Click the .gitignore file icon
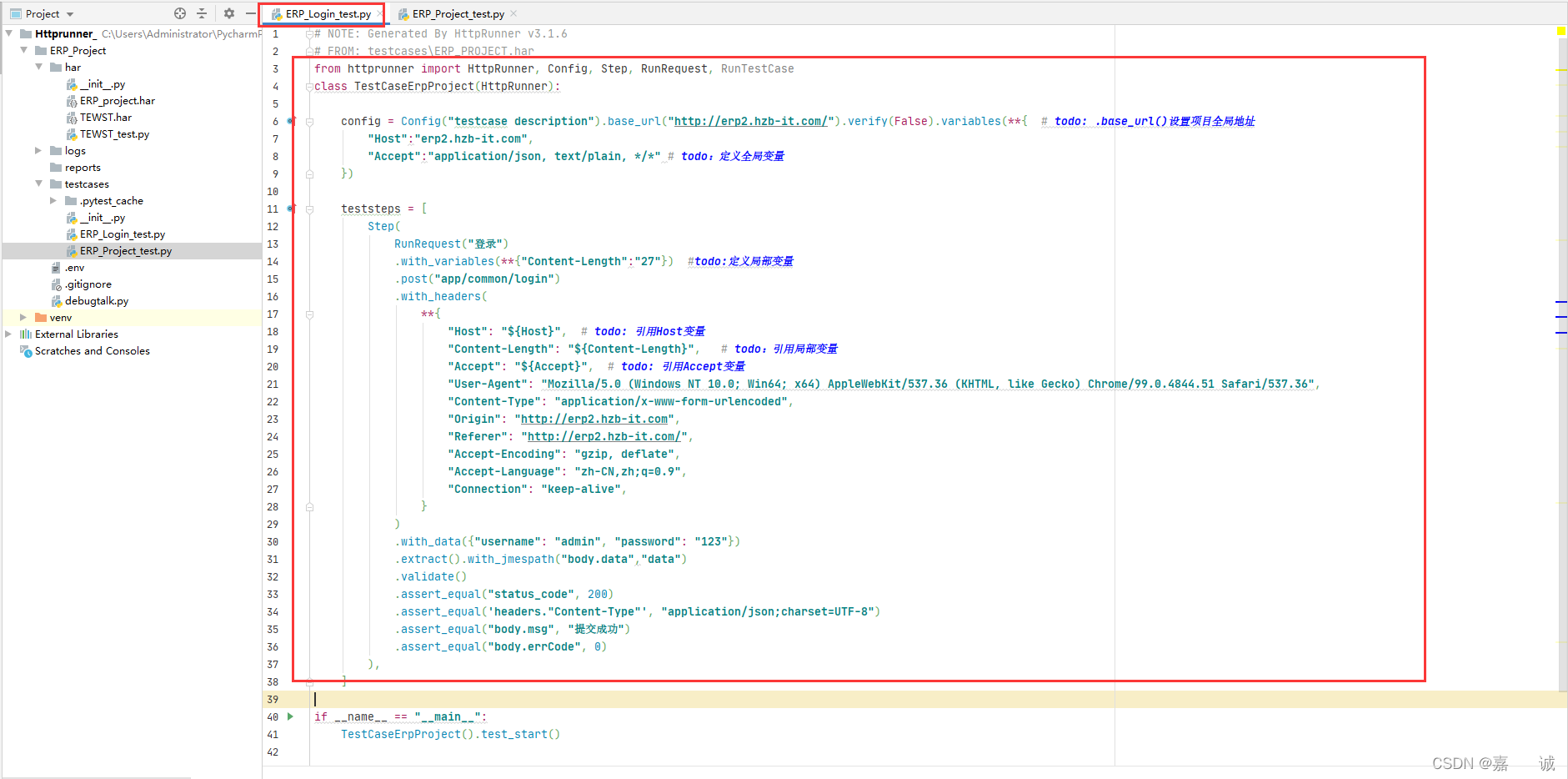This screenshot has height=779, width=1568. (56, 284)
